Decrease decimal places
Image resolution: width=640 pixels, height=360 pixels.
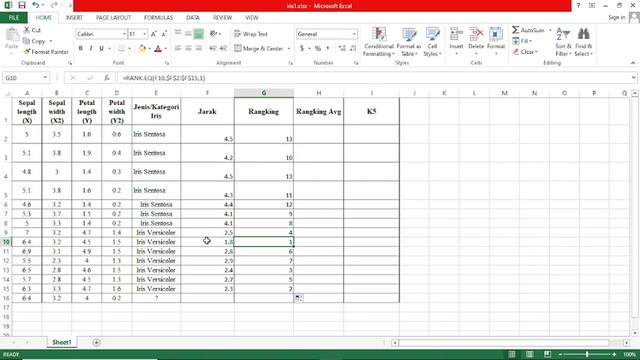point(353,49)
